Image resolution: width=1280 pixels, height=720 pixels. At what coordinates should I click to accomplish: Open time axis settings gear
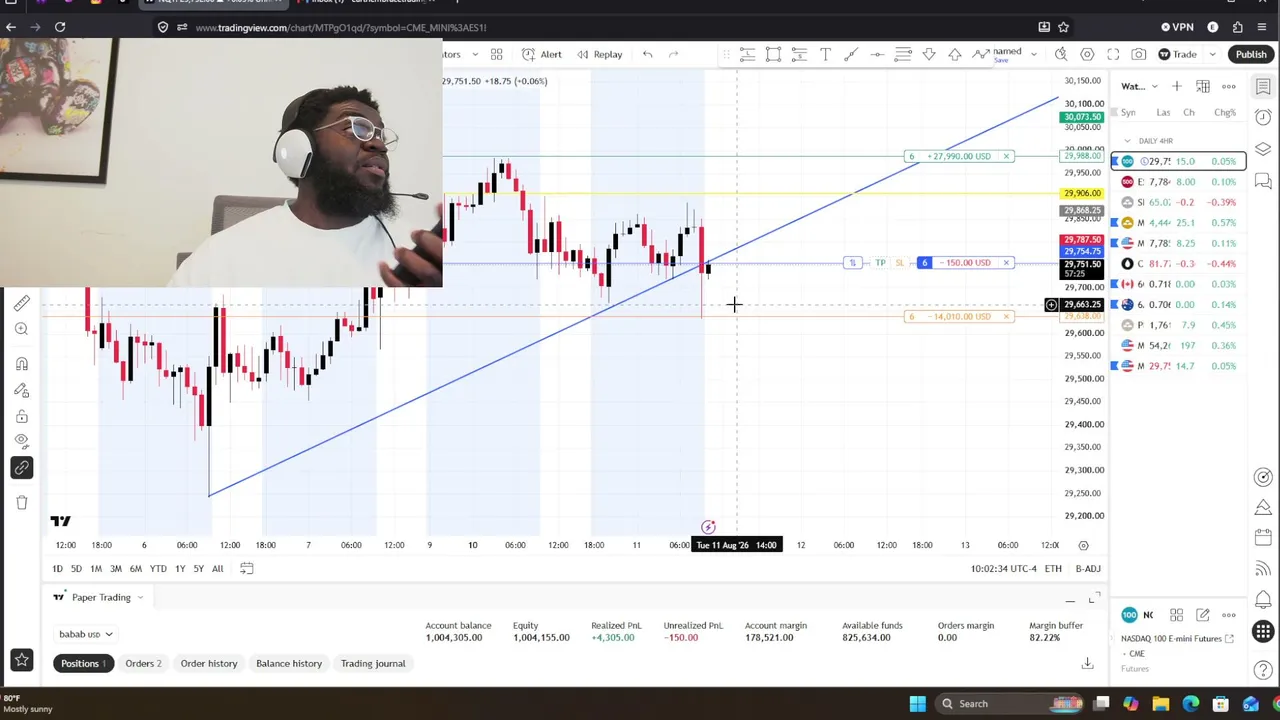[1083, 545]
